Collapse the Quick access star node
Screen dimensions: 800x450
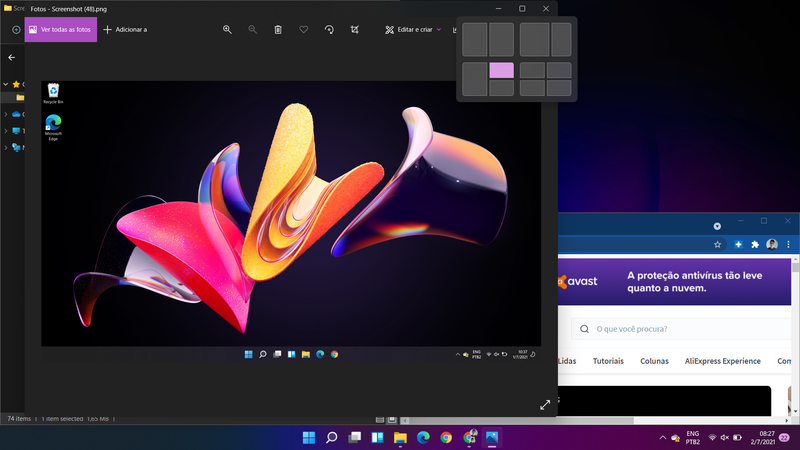[x=6, y=84]
